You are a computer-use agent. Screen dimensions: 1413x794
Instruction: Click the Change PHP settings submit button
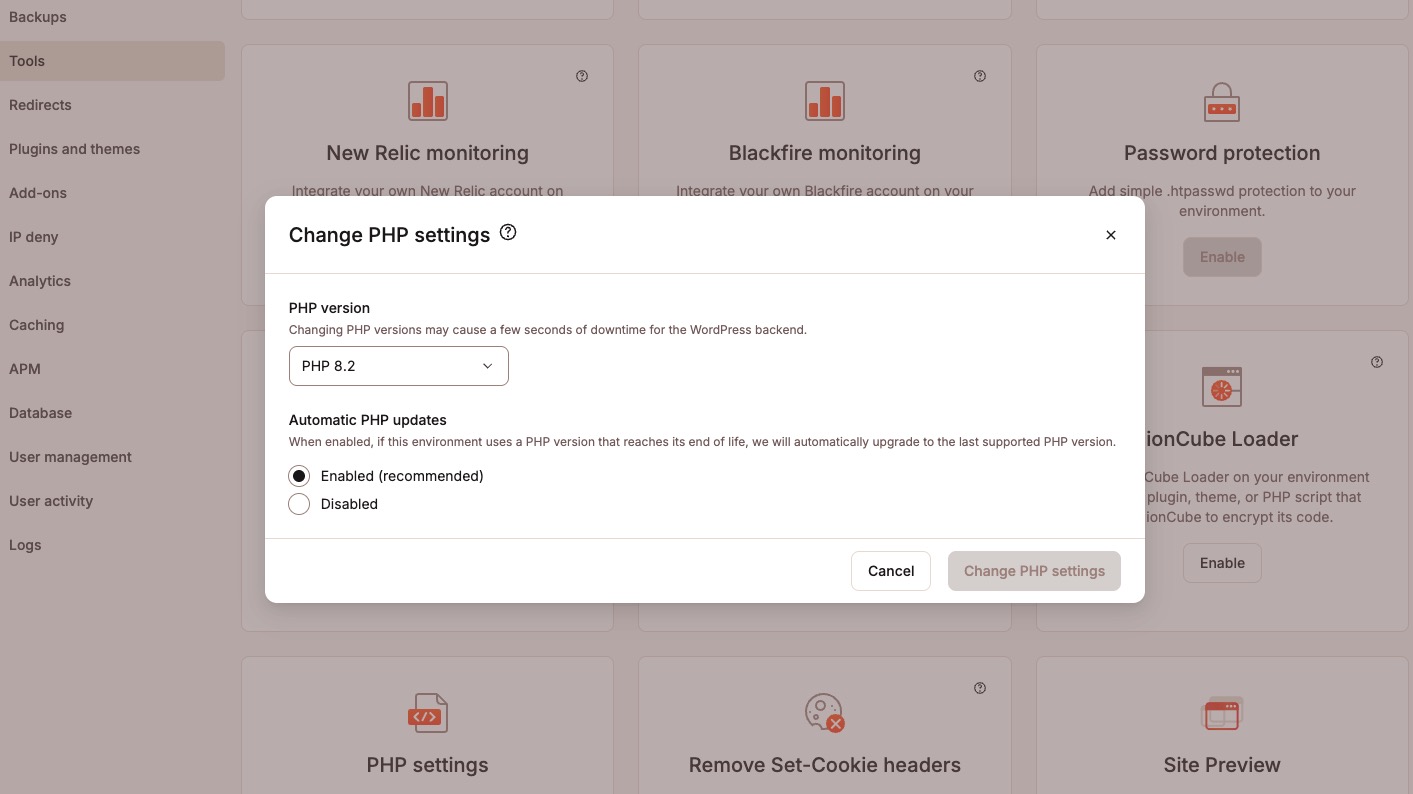[x=1034, y=571]
